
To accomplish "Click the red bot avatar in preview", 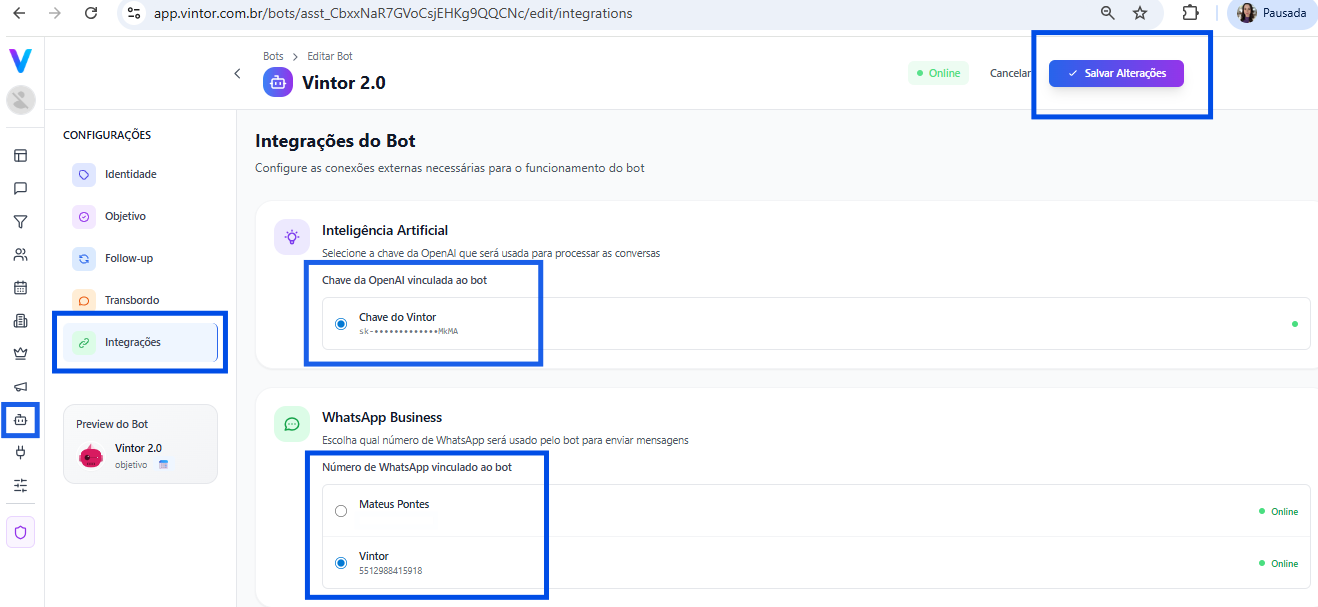I will tap(91, 456).
